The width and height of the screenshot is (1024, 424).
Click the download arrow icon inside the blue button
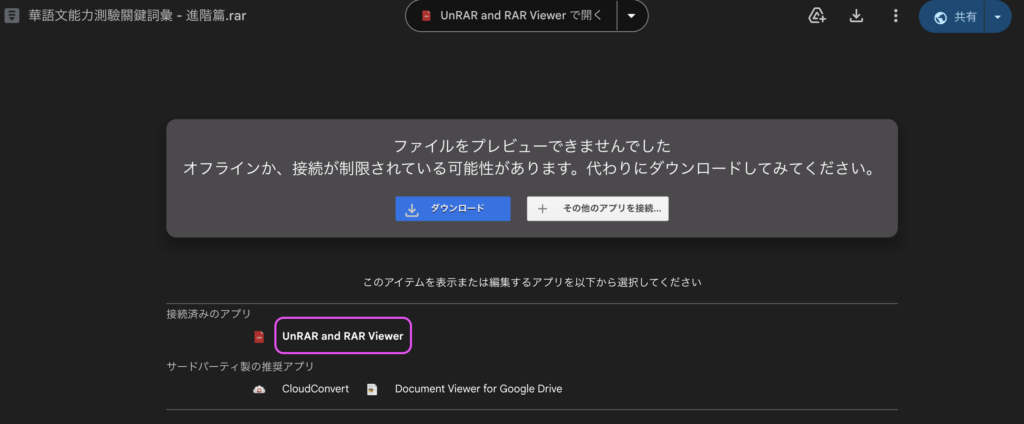412,209
